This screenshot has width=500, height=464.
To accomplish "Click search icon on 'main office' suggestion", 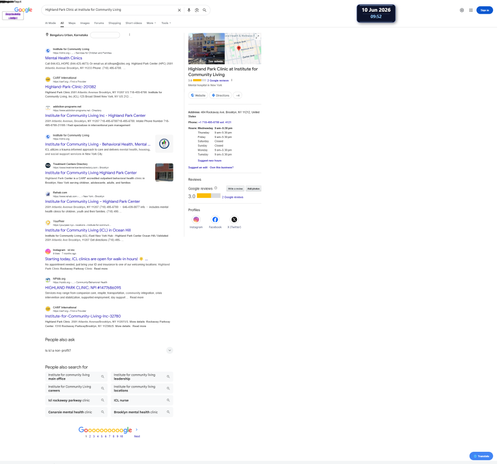I will (x=103, y=376).
